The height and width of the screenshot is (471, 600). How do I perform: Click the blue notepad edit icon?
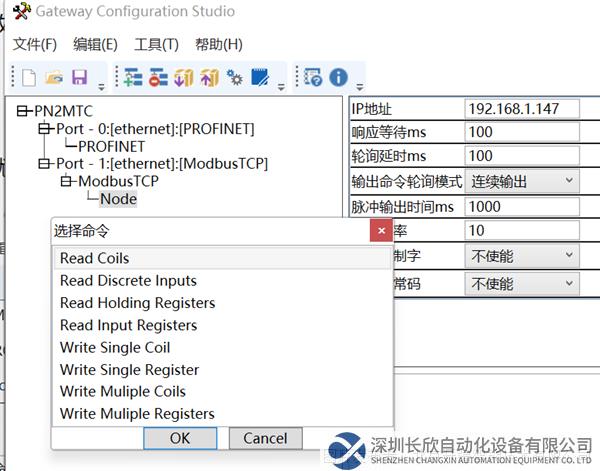pyautogui.click(x=260, y=77)
